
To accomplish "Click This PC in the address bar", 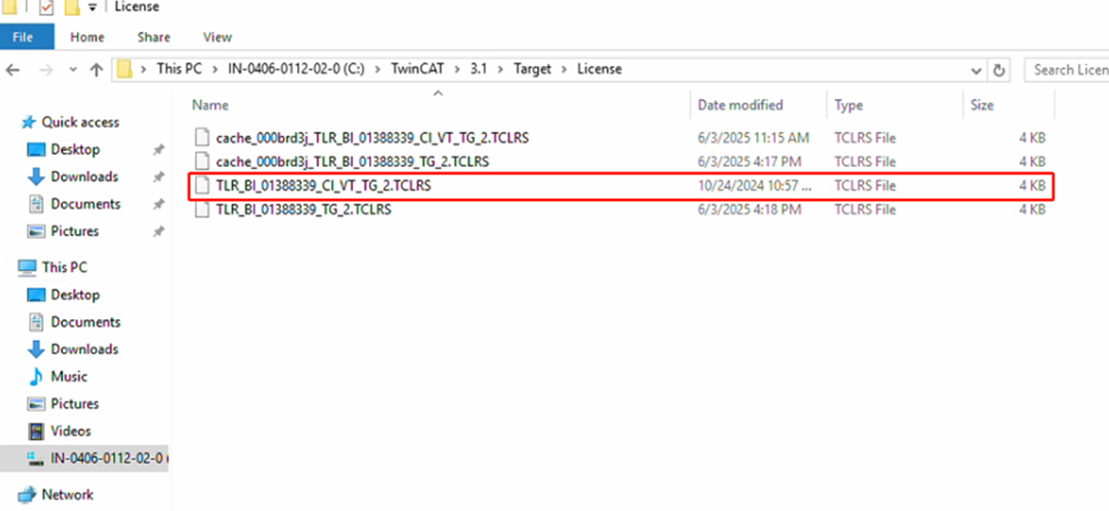I will pyautogui.click(x=179, y=69).
